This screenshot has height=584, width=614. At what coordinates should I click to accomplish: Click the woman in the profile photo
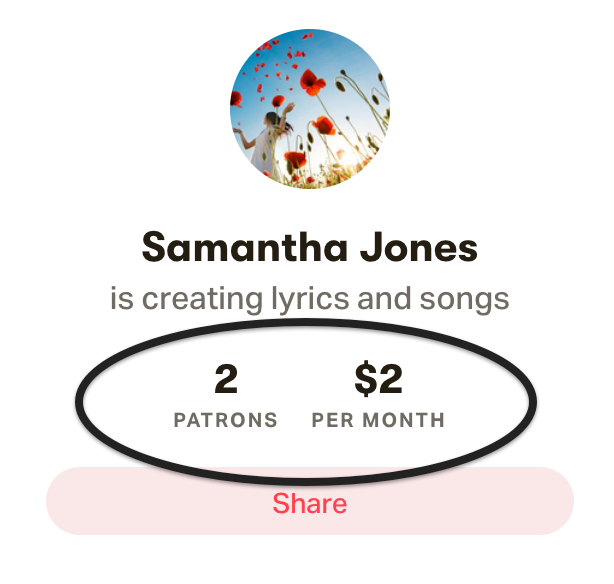[x=265, y=139]
